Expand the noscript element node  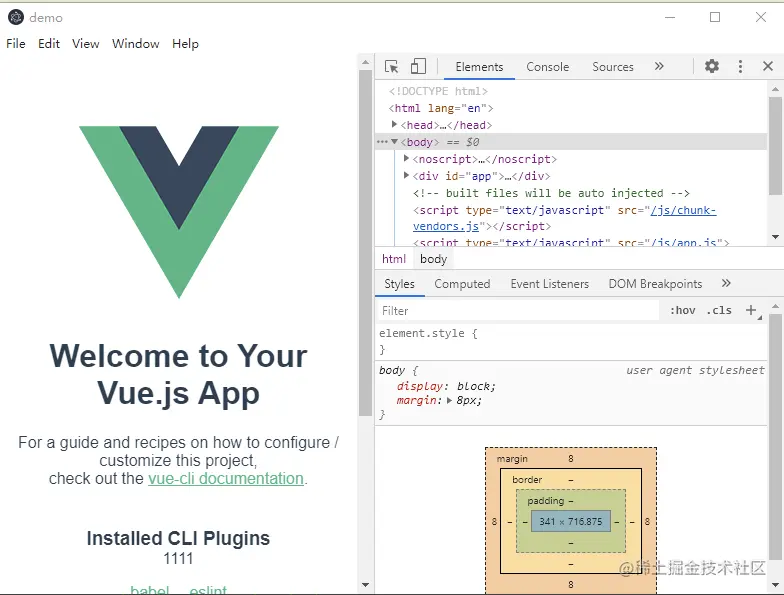pos(406,158)
